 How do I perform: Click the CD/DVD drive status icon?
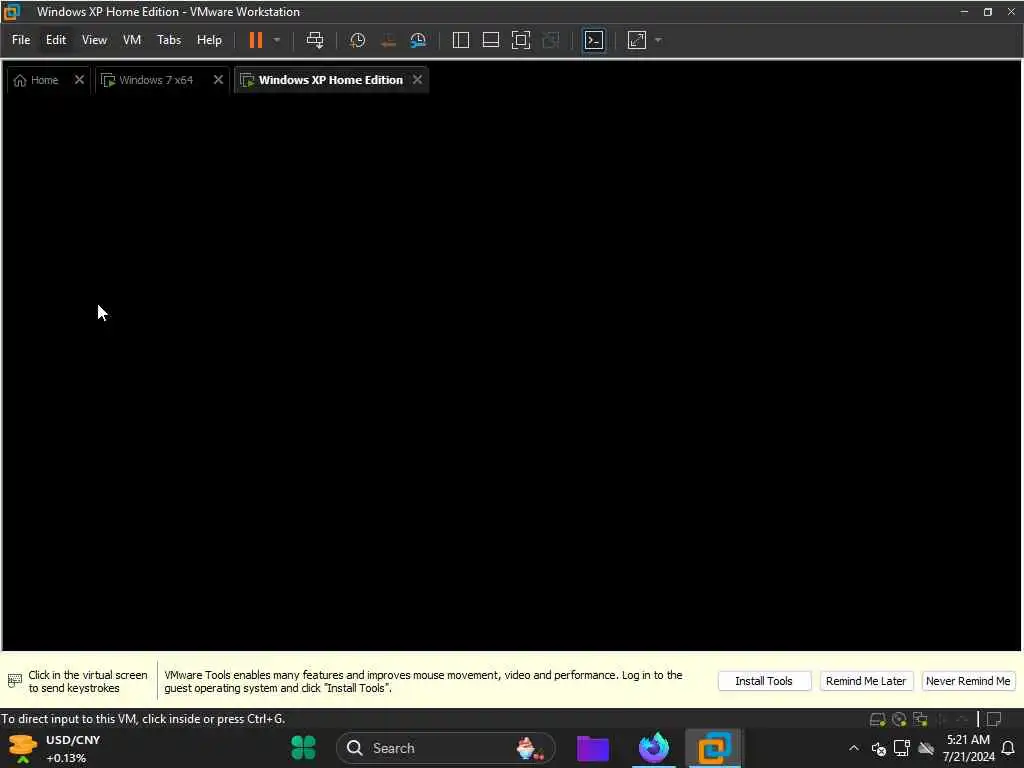point(899,719)
